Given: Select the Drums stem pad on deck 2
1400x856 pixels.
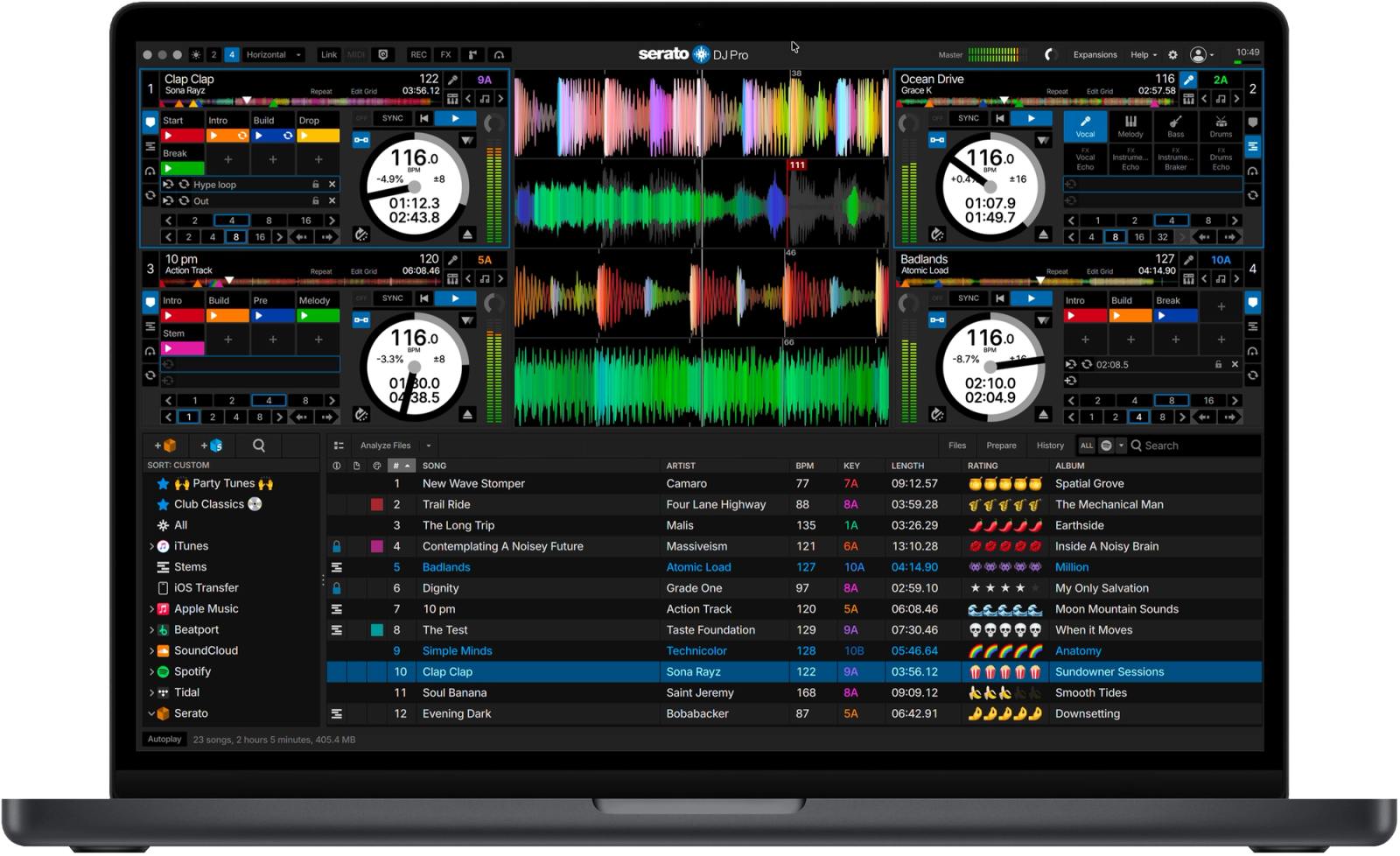Looking at the screenshot, I should 1221,126.
